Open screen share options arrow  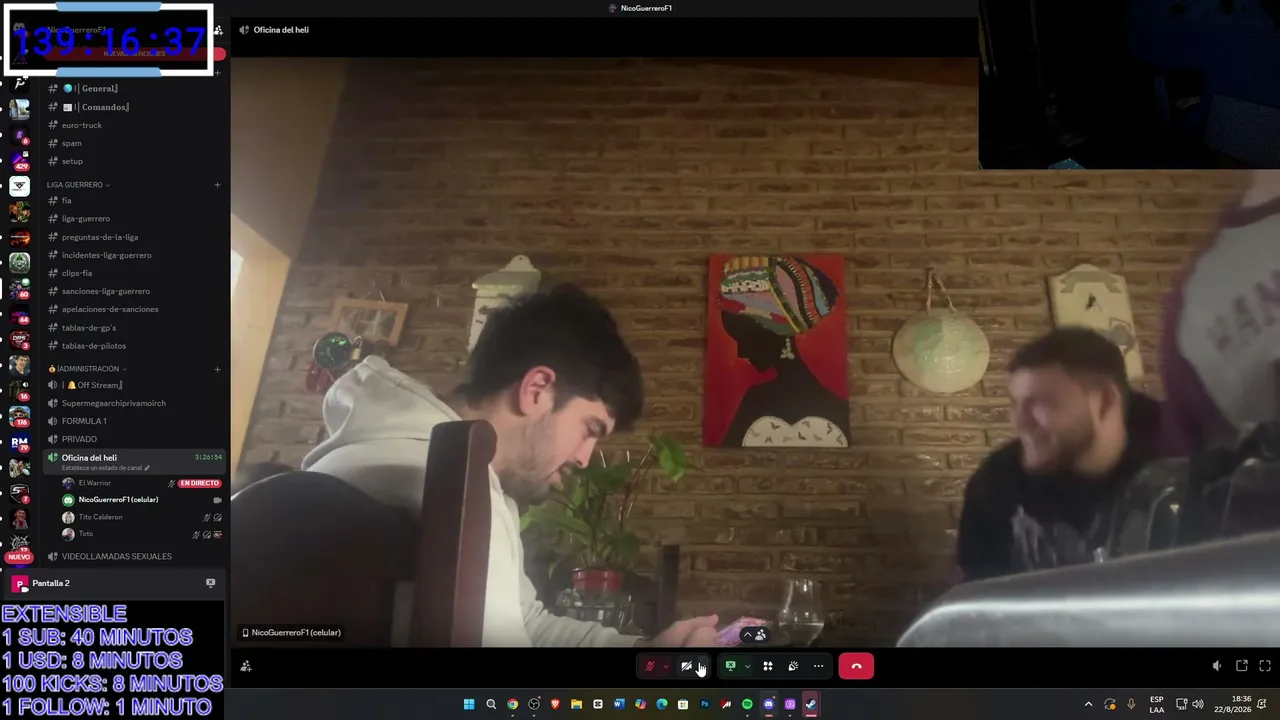coord(747,666)
